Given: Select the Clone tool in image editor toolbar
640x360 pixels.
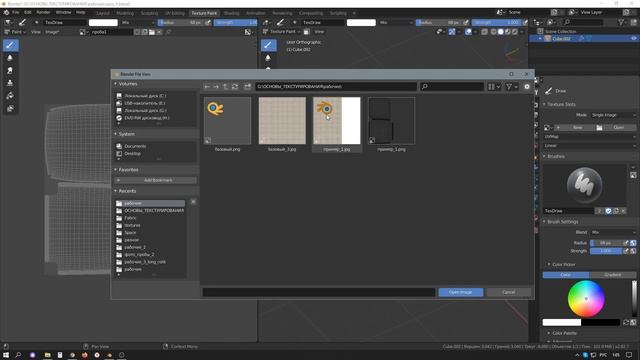Looking at the screenshot, I should pyautogui.click(x=10, y=83).
